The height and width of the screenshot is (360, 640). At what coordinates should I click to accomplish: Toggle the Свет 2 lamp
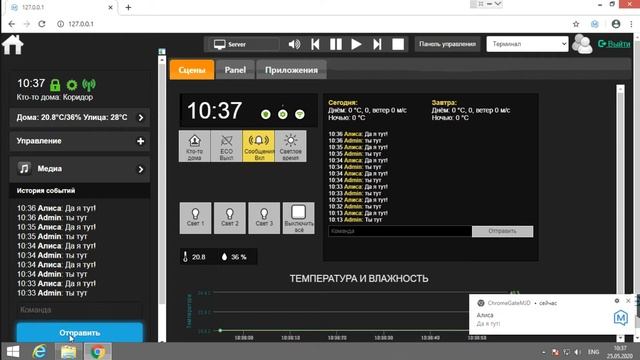pyautogui.click(x=230, y=218)
